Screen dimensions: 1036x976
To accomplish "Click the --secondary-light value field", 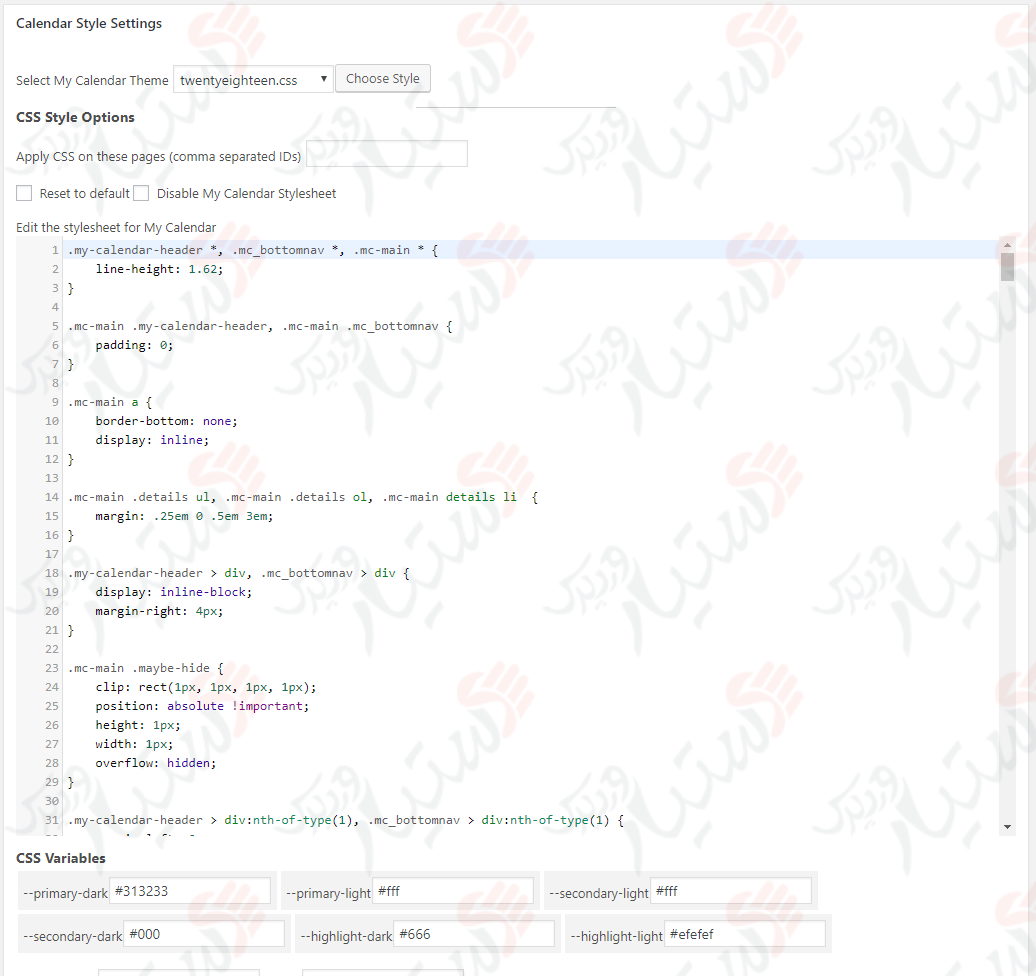I will pos(730,891).
